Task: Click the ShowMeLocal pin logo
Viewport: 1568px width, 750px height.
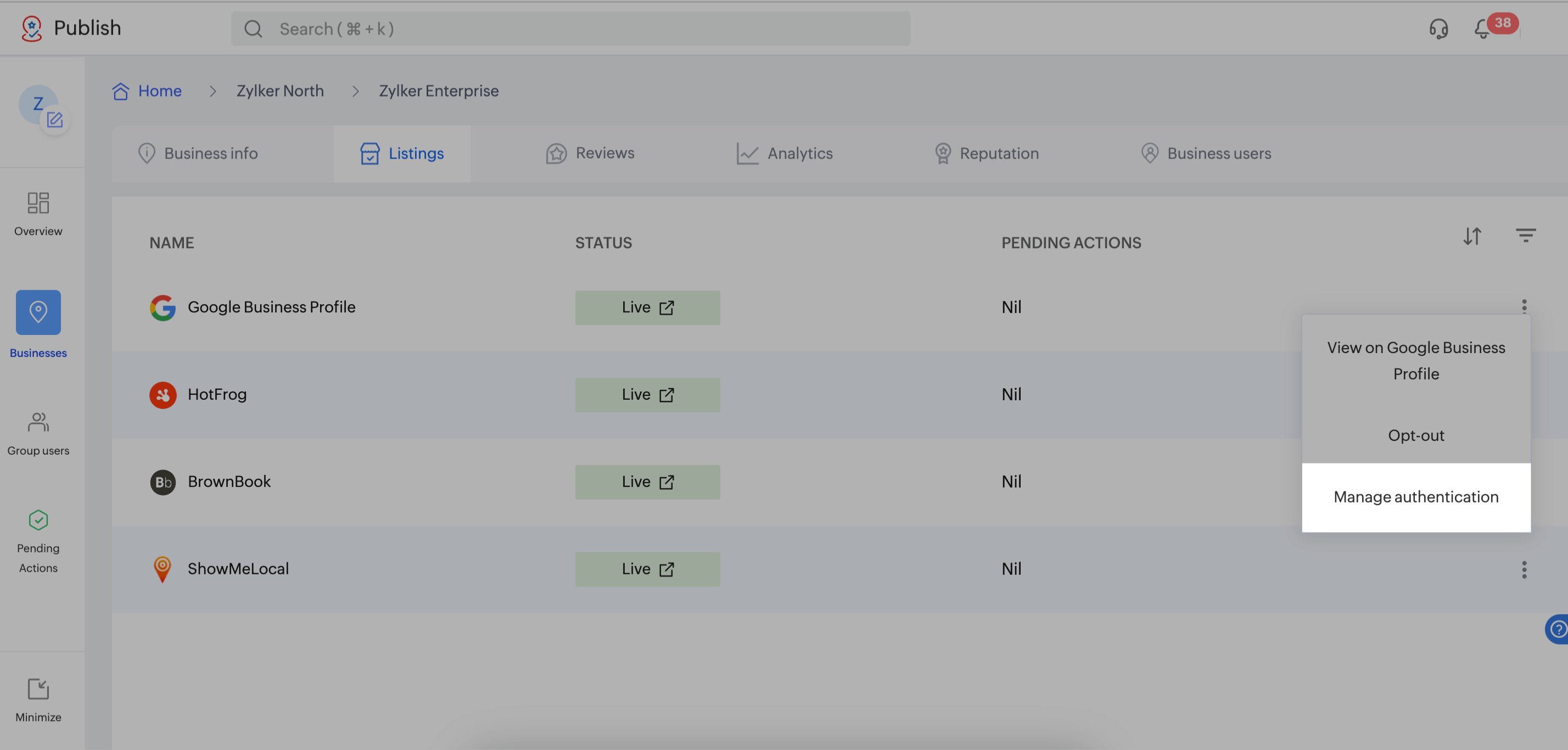Action: point(162,569)
